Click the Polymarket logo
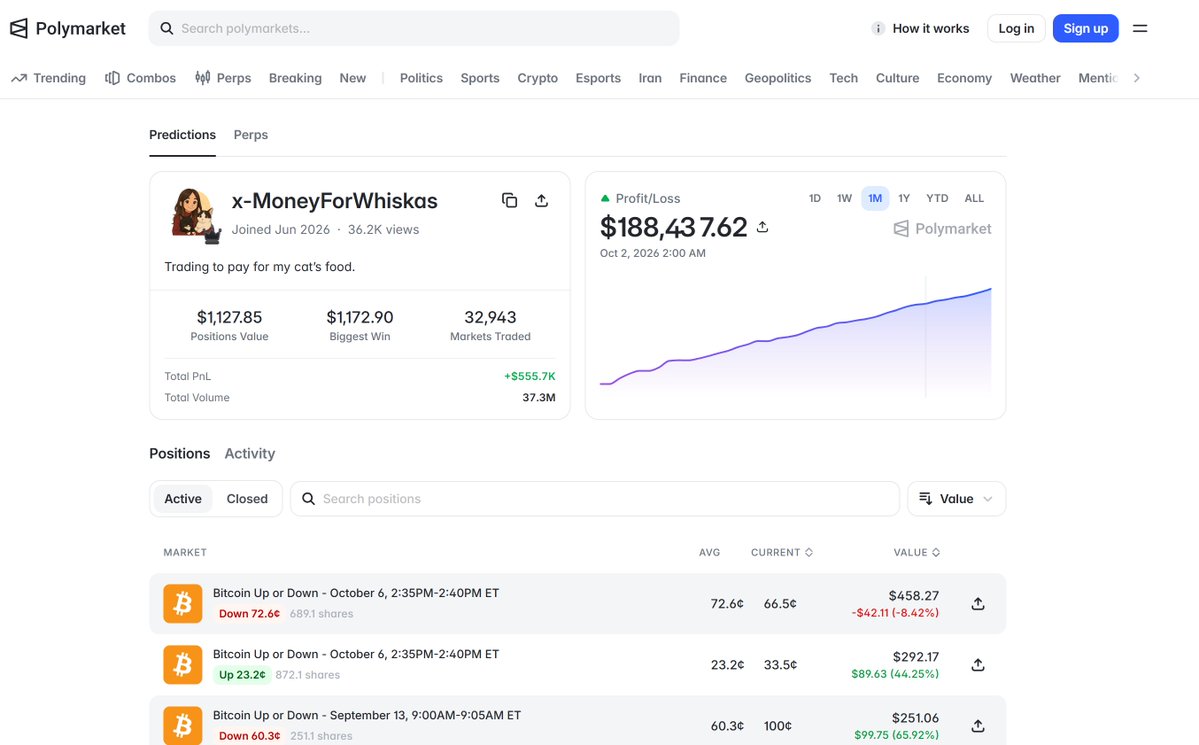Viewport: 1199px width, 745px height. click(x=67, y=28)
